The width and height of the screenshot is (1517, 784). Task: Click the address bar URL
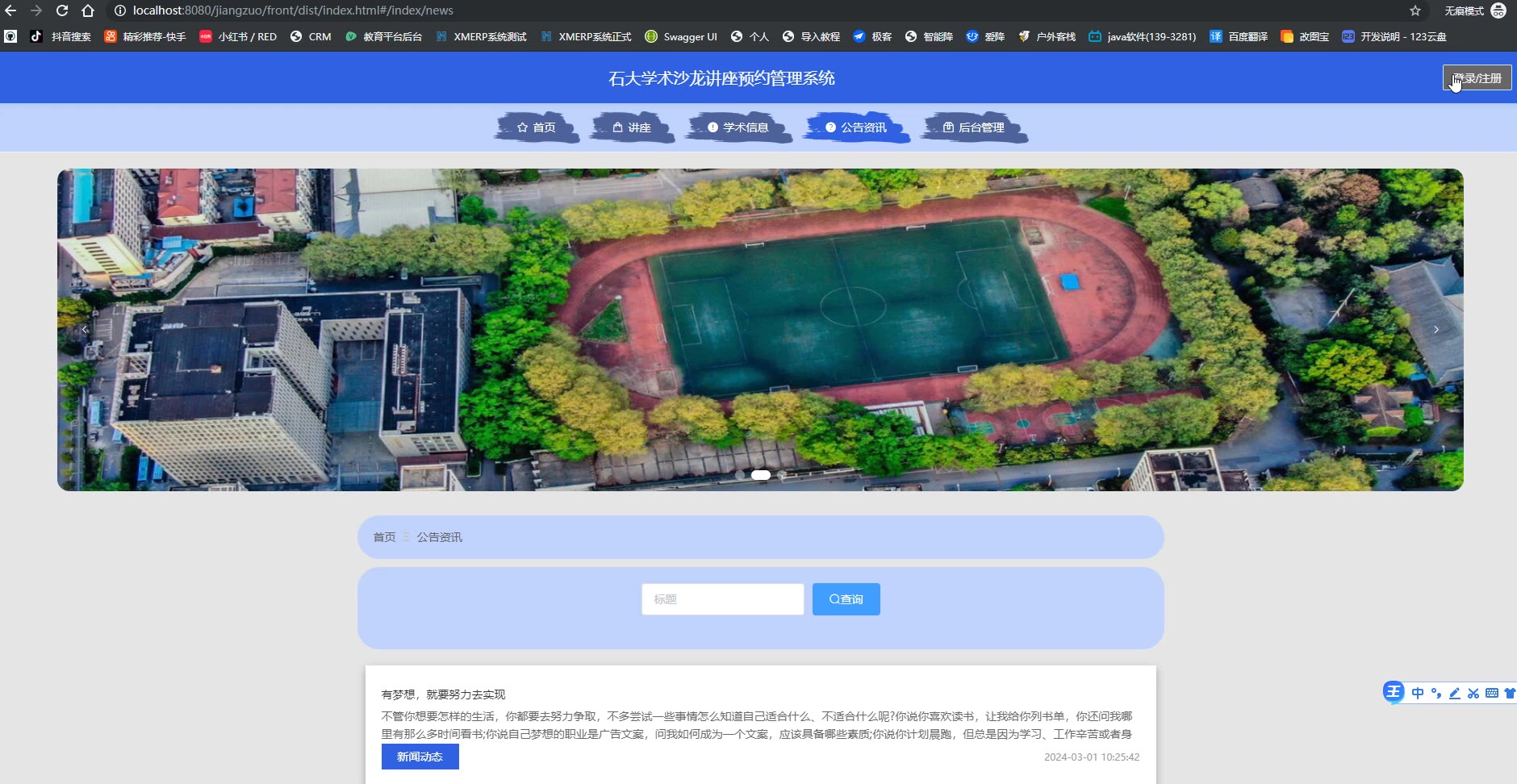pos(293,10)
